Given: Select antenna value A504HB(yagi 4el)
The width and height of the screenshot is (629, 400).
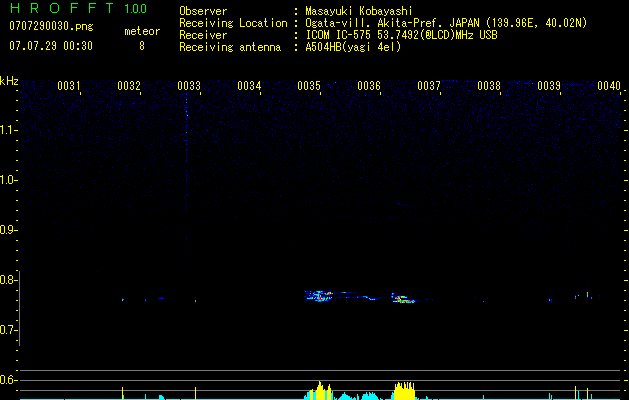Looking at the screenshot, I should [x=353, y=47].
